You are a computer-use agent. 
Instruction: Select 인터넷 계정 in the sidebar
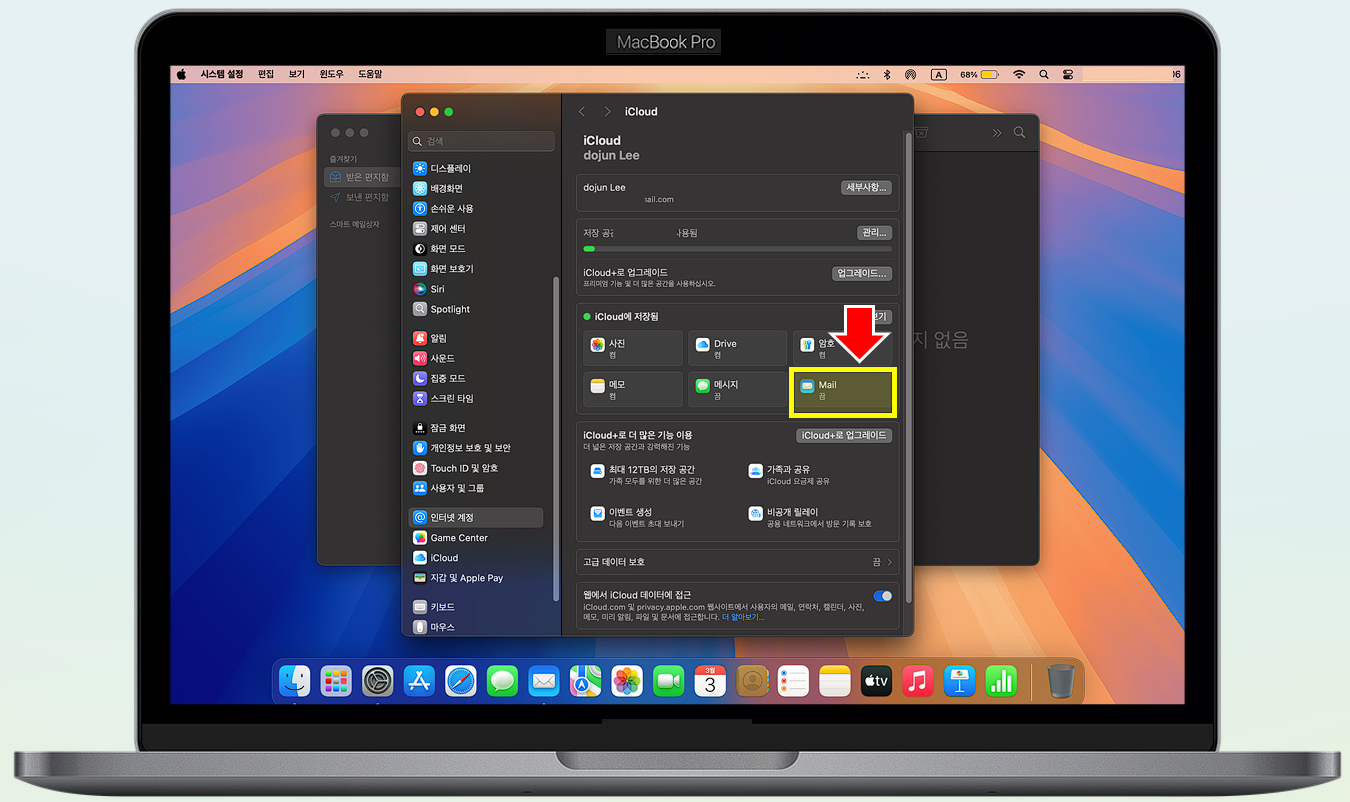[x=476, y=517]
